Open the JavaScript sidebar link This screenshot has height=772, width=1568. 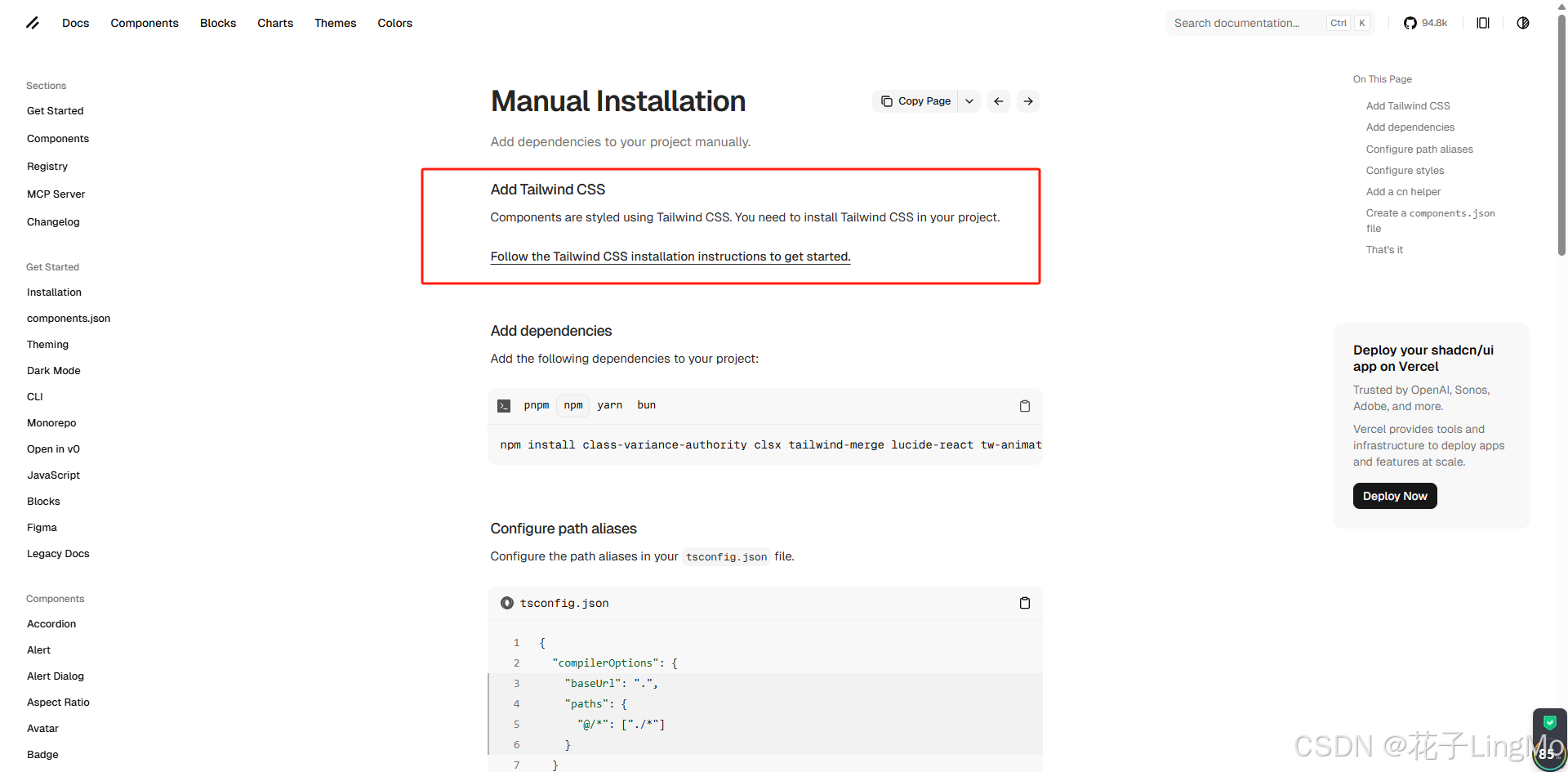pos(53,475)
